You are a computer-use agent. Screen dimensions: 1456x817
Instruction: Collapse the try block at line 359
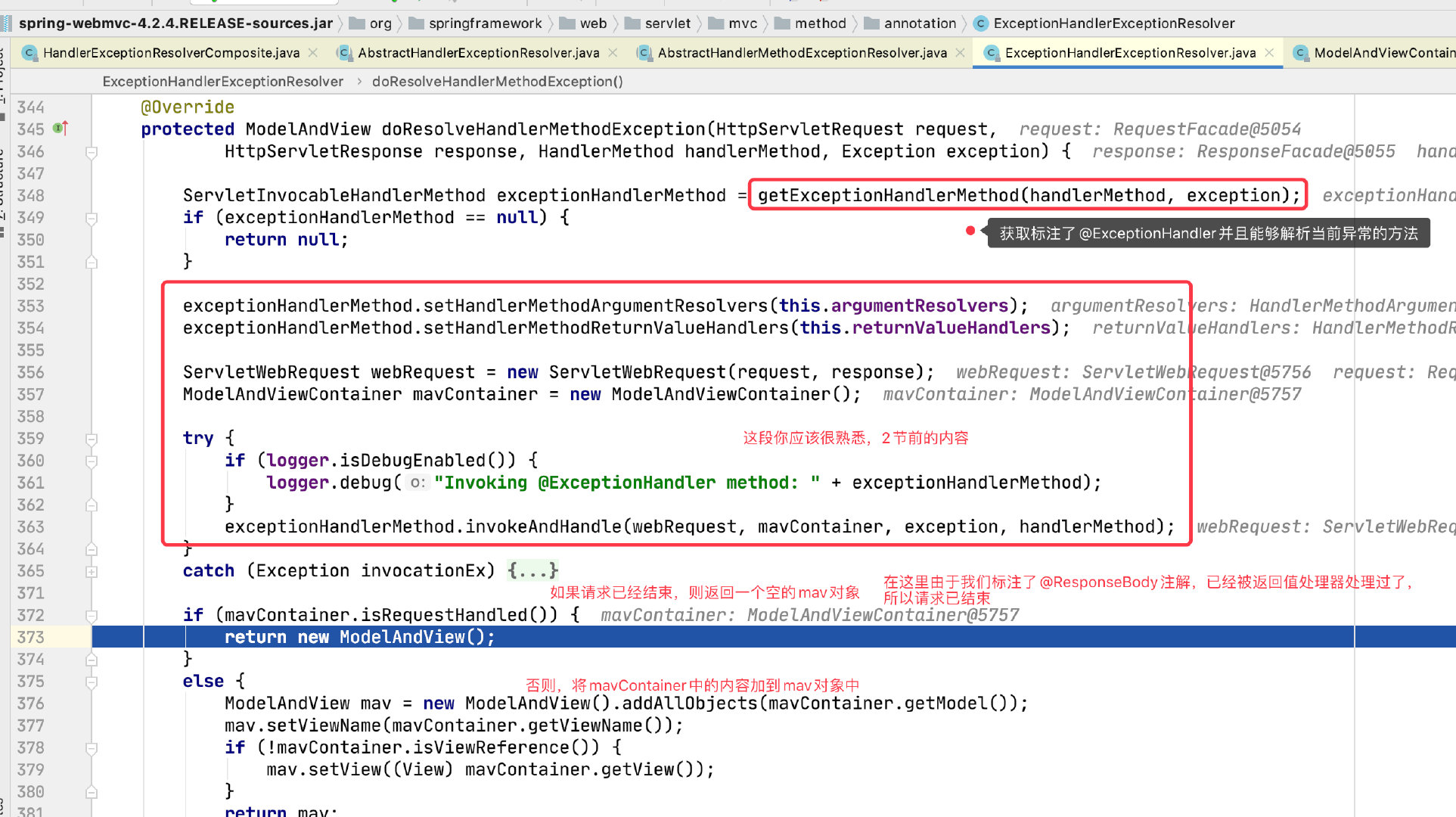tap(92, 439)
